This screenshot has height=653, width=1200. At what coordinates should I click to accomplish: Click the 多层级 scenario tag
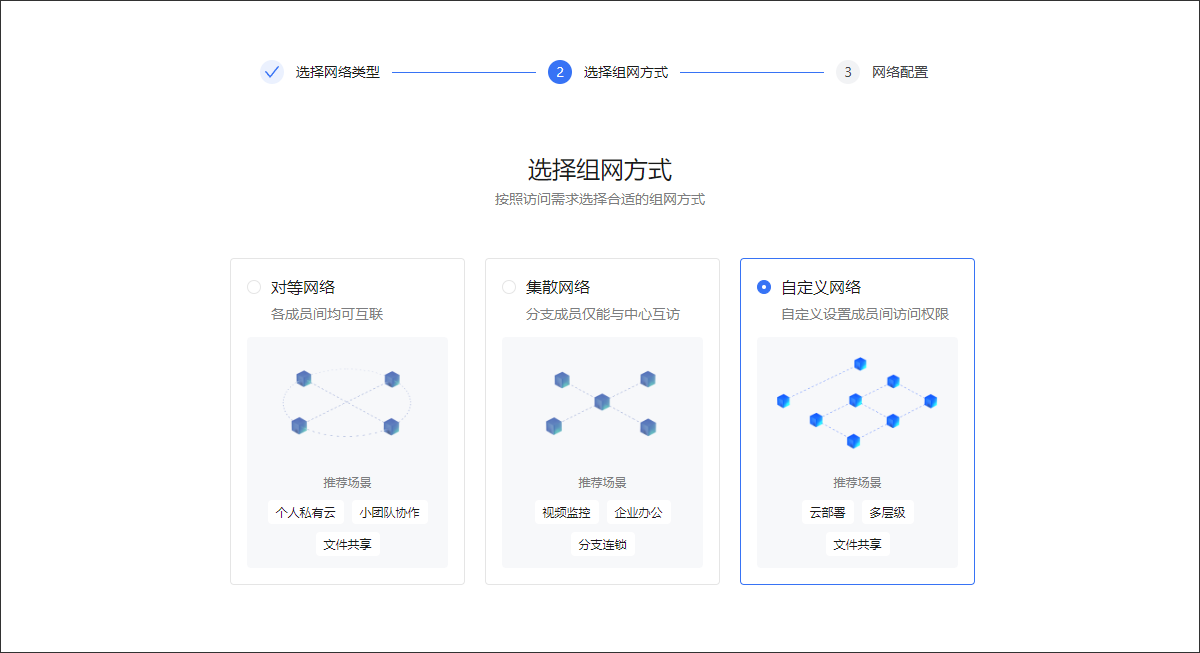point(887,513)
